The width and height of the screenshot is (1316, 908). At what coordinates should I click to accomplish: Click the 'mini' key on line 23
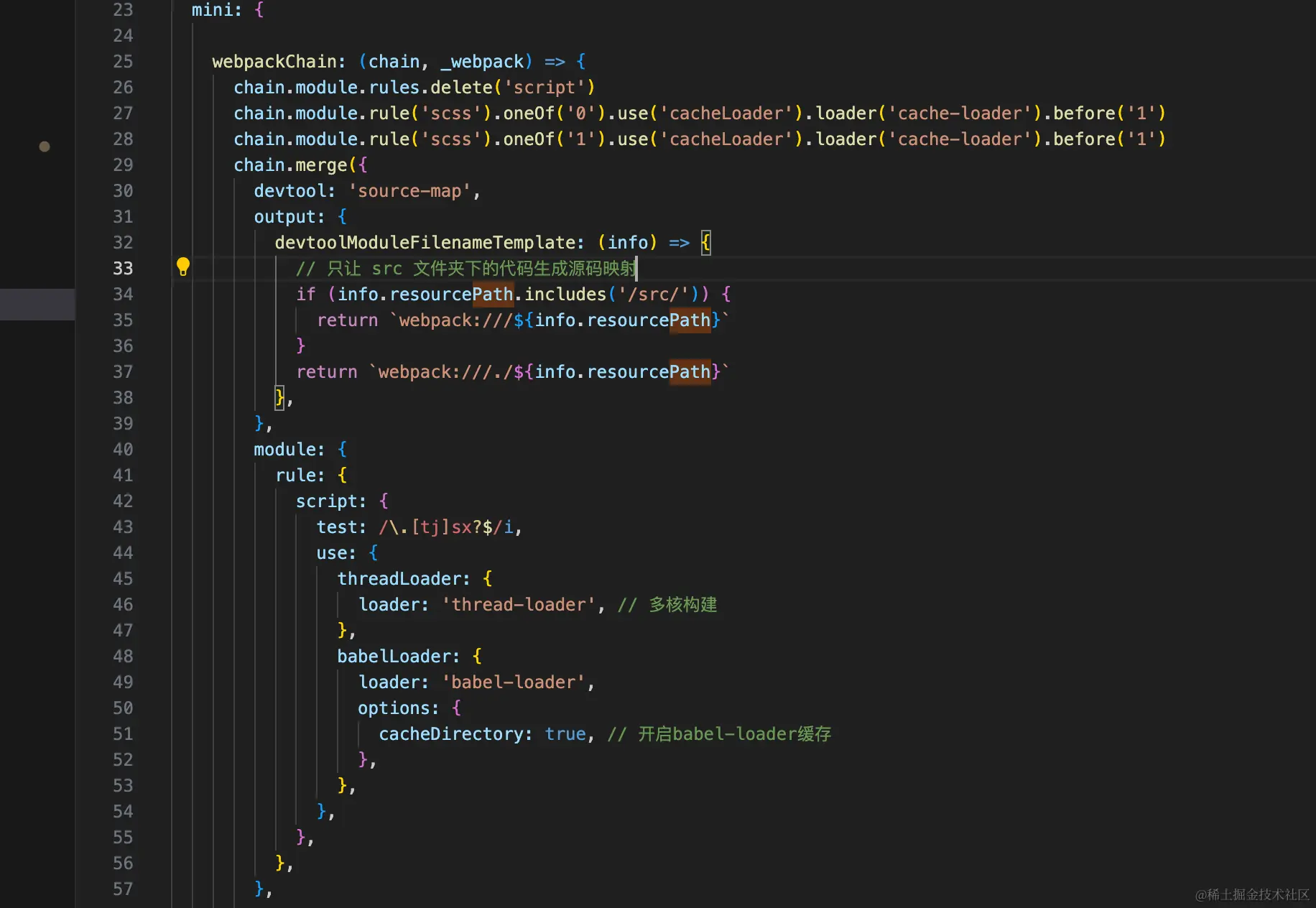[212, 10]
